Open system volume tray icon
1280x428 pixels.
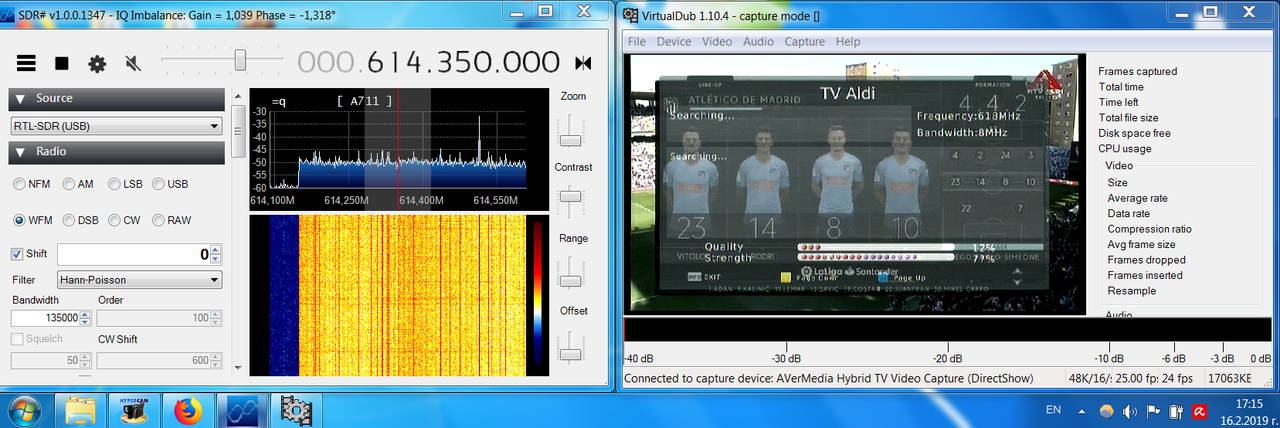click(1130, 411)
